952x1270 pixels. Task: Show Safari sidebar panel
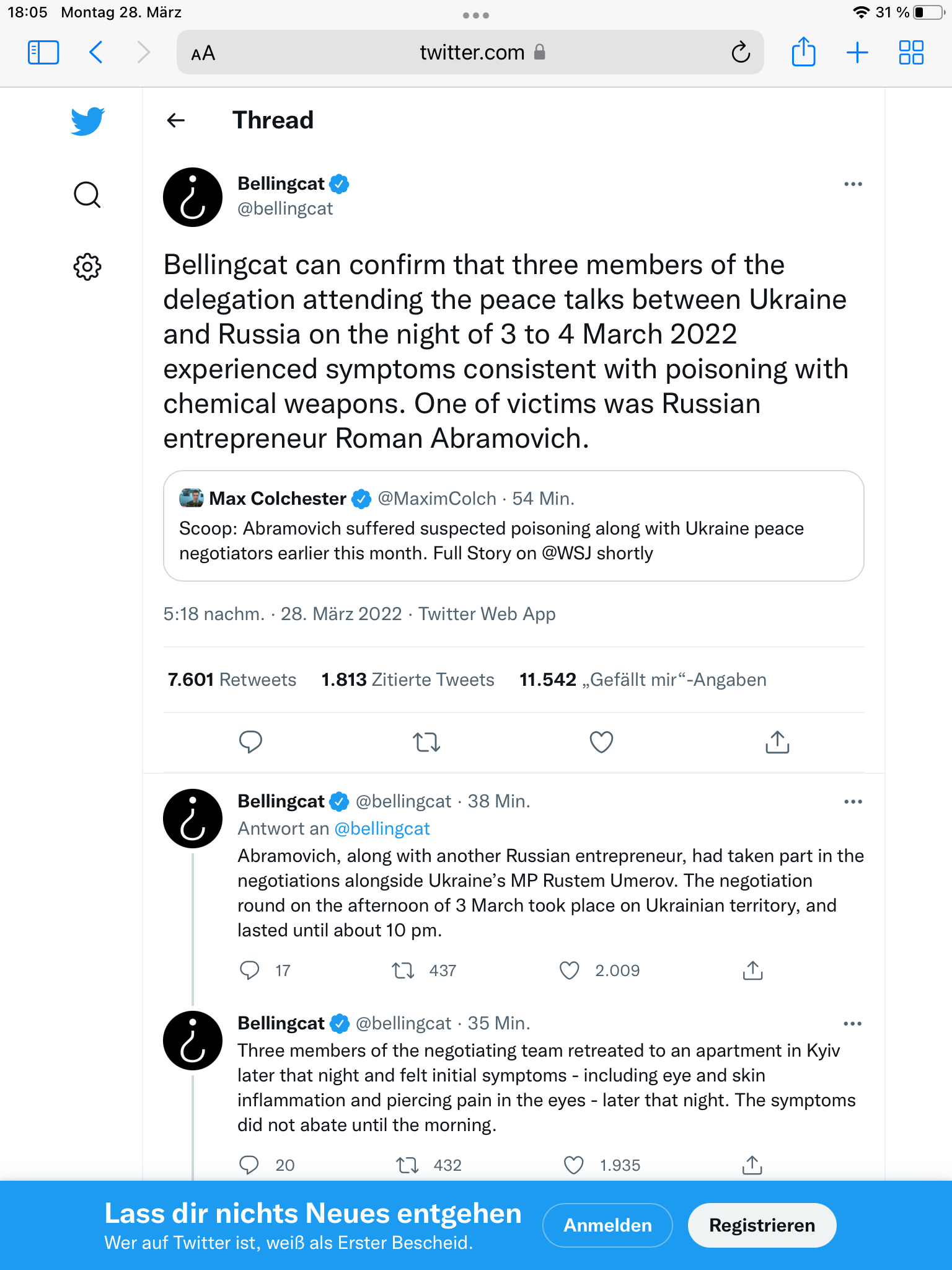point(43,53)
